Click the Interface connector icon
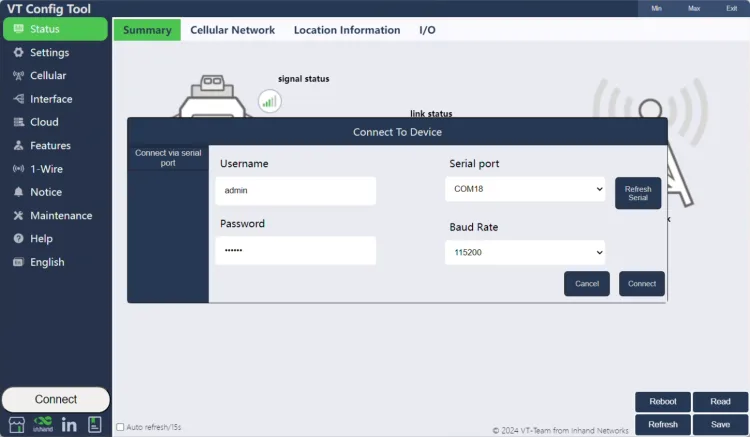750x437 pixels. 19,99
